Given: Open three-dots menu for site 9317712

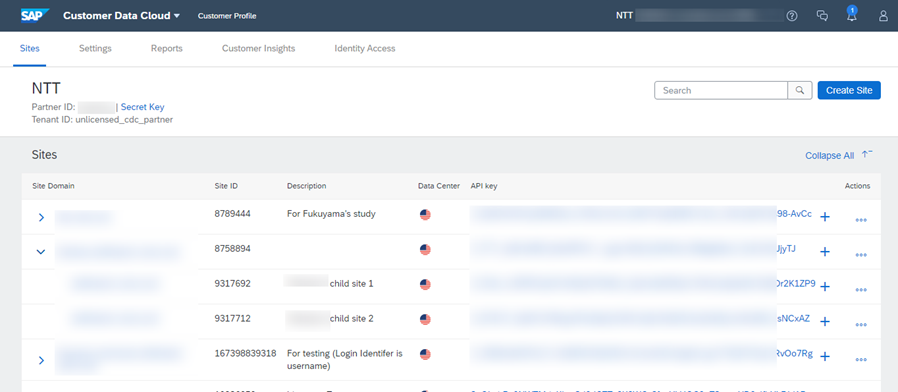Looking at the screenshot, I should point(861,324).
